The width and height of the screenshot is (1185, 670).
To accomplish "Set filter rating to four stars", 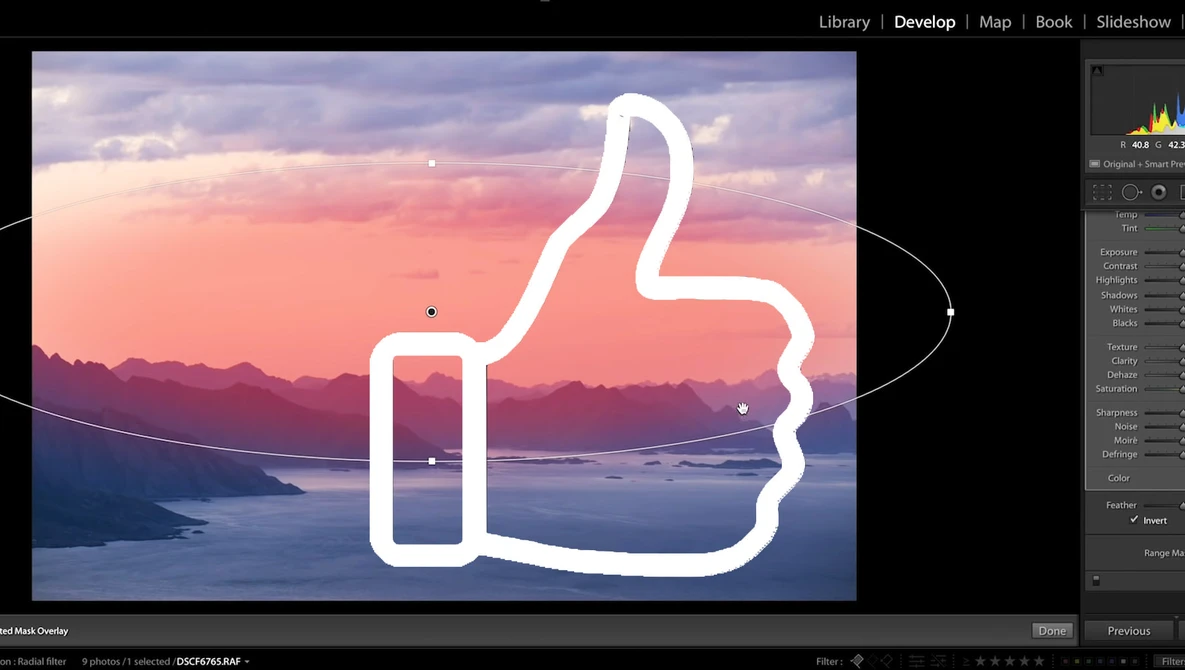I will click(x=1024, y=662).
